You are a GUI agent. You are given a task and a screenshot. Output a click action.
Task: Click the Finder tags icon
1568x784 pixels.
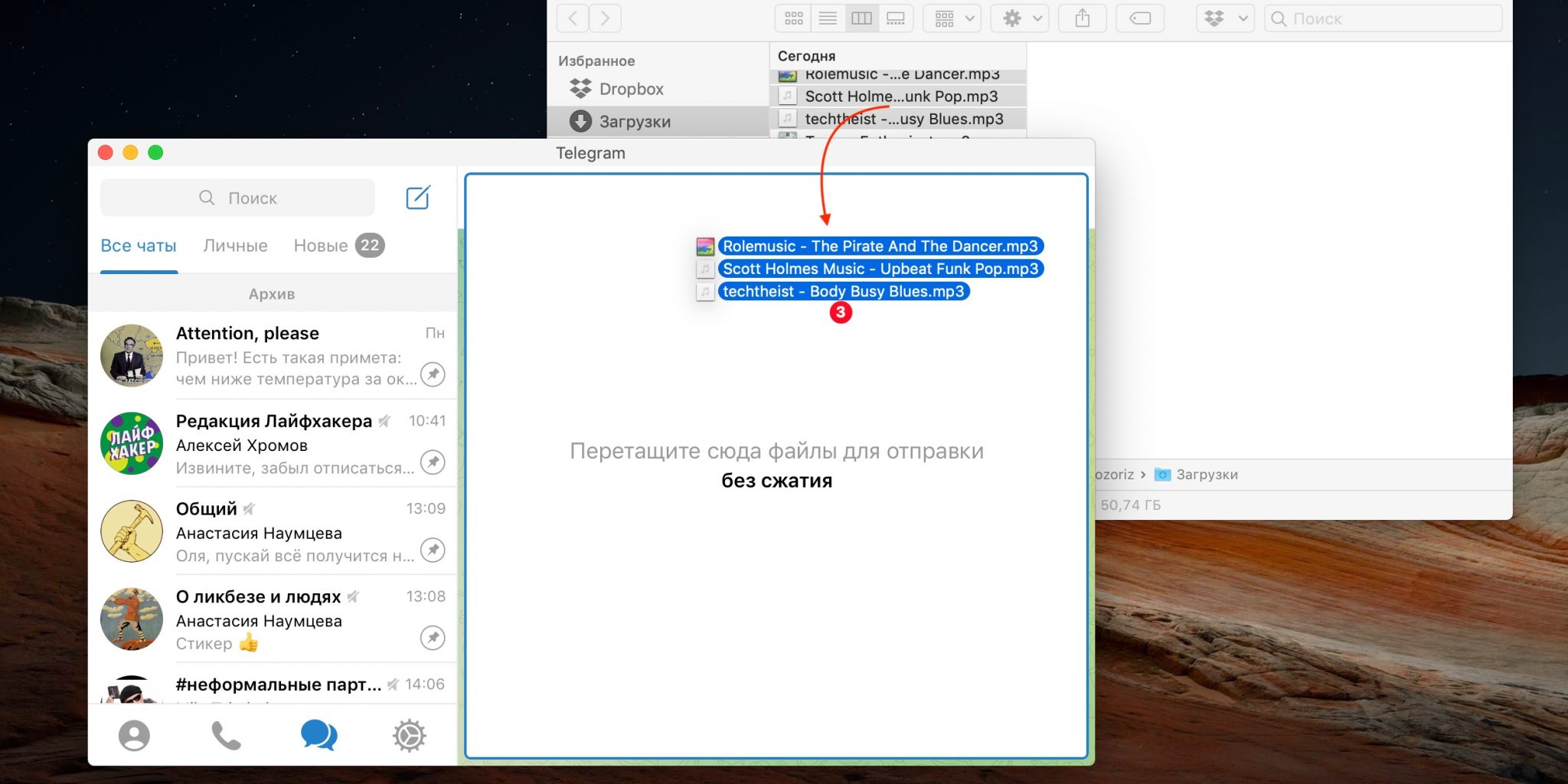pos(1140,18)
